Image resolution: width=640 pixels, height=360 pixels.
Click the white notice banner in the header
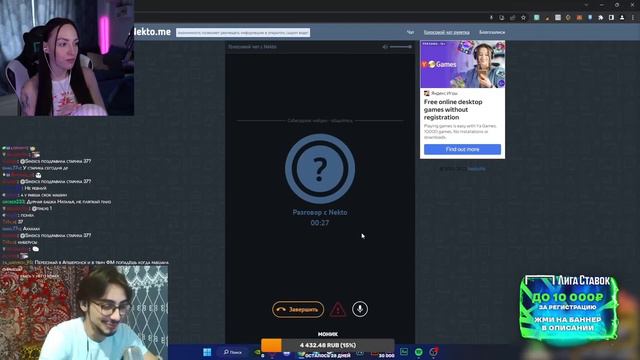[243, 33]
